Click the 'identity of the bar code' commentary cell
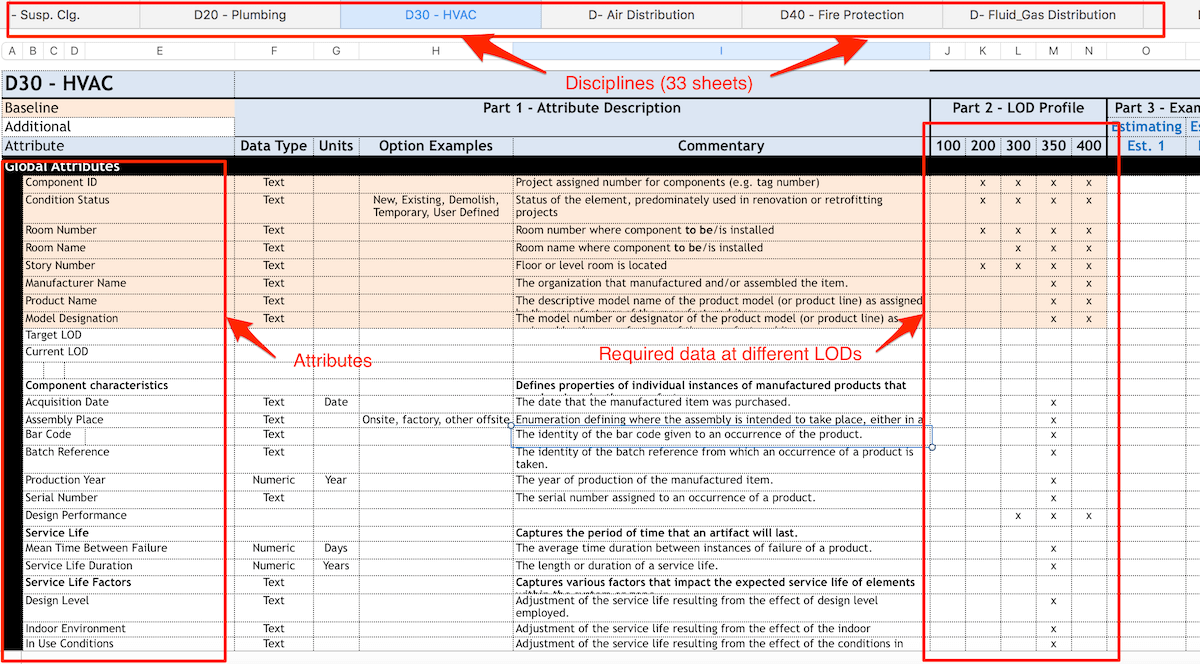 click(721, 435)
